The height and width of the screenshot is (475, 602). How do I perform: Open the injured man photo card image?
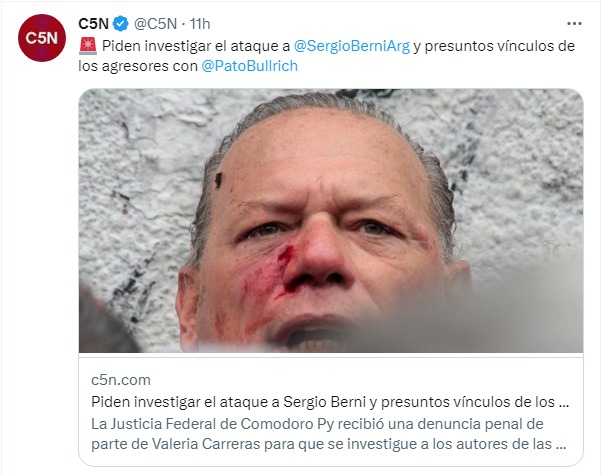click(x=331, y=220)
